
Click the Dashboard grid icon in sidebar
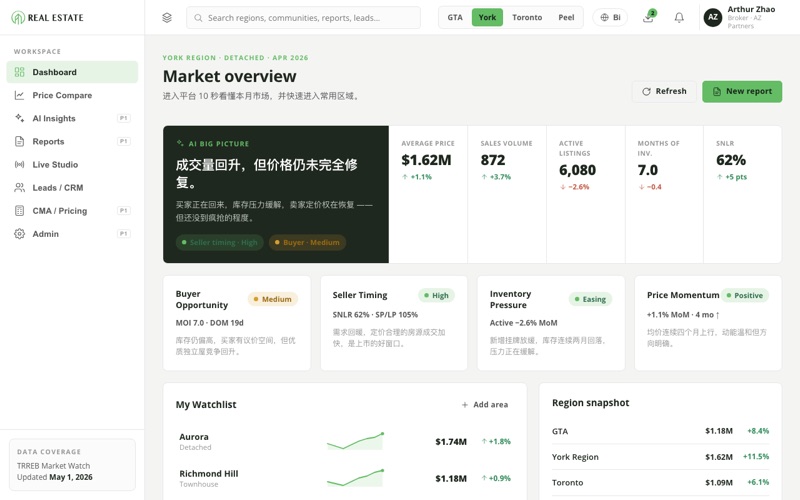[x=19, y=72]
